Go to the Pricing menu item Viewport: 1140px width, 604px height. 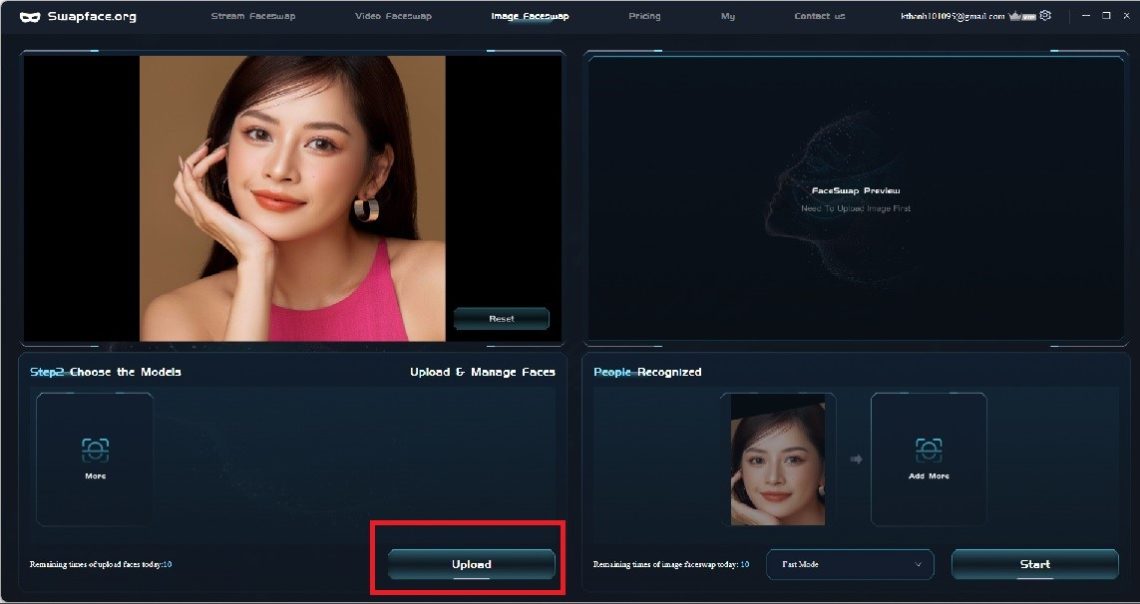pyautogui.click(x=644, y=15)
